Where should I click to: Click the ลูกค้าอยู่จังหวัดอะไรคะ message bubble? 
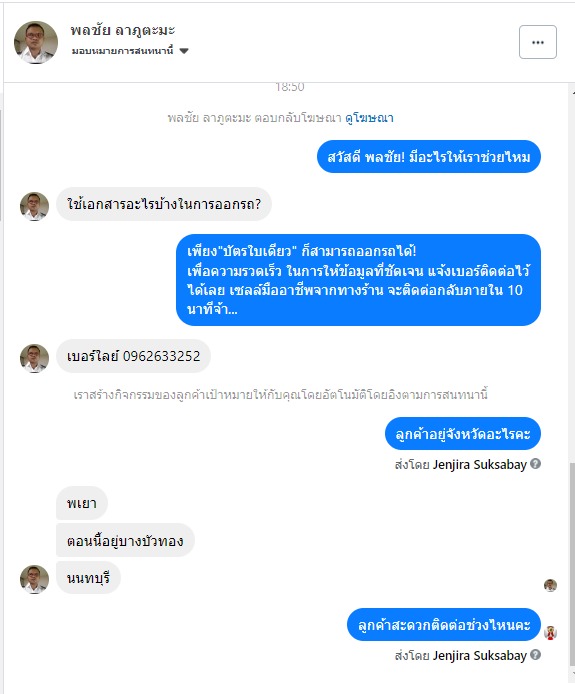[x=463, y=433]
